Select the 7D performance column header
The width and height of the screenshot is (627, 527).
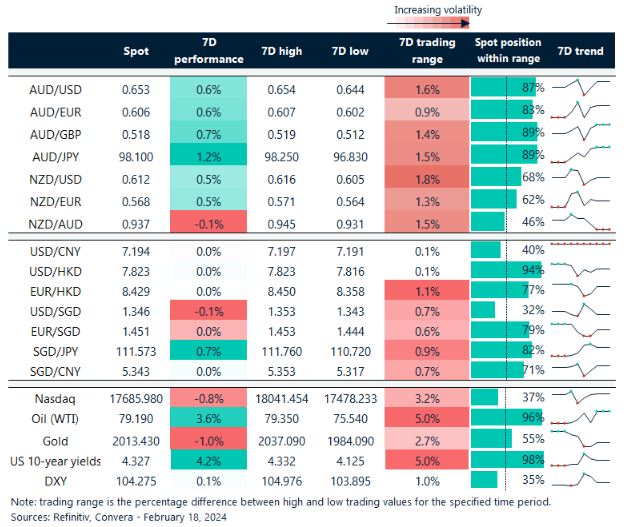tap(209, 51)
